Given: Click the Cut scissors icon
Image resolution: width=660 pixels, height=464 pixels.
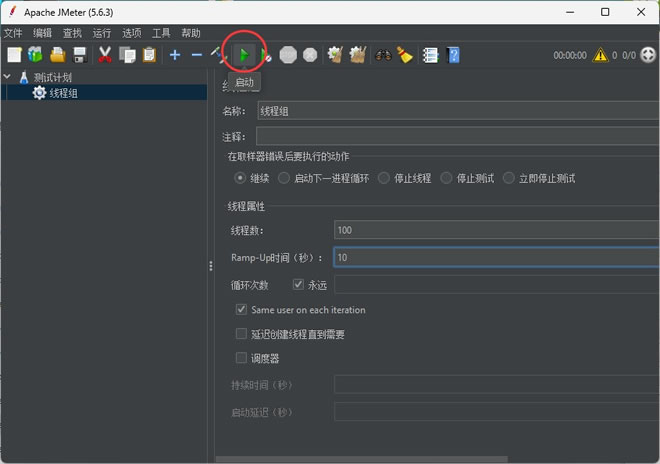Looking at the screenshot, I should [x=105, y=55].
